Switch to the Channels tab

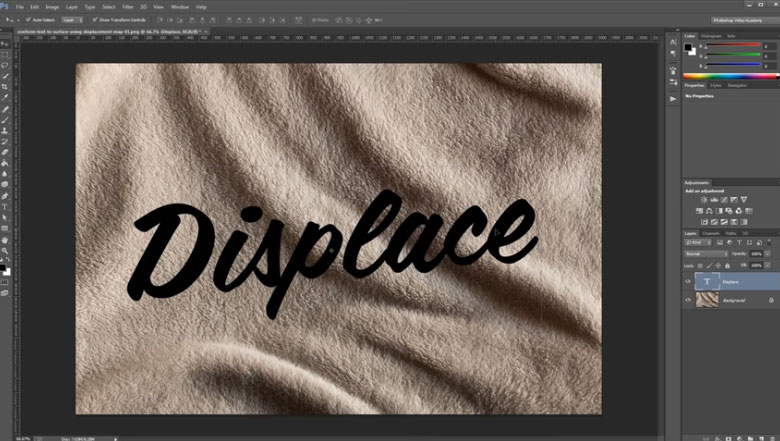point(710,233)
